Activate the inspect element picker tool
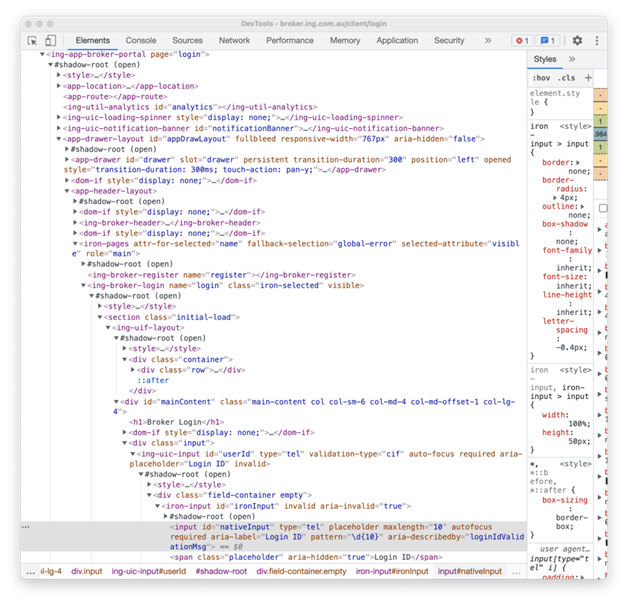The height and width of the screenshot is (604, 628). 32,41
